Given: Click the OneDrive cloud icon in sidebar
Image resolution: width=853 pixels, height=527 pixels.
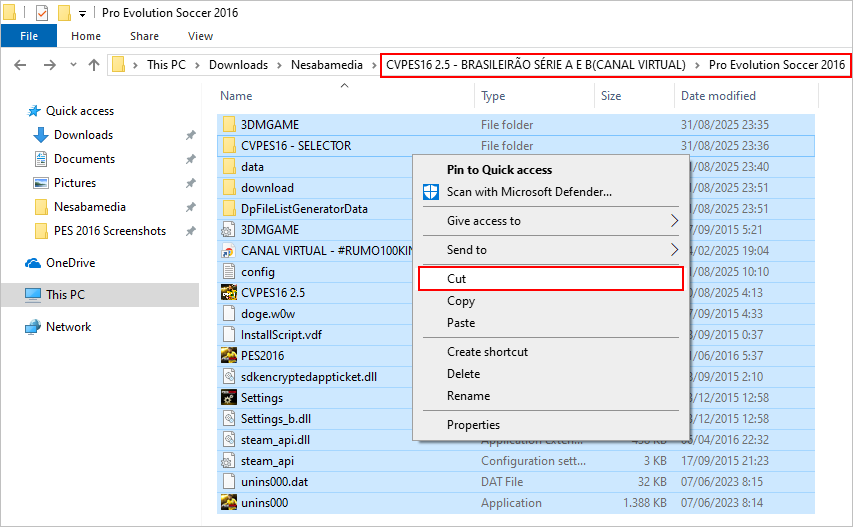Looking at the screenshot, I should 33,263.
